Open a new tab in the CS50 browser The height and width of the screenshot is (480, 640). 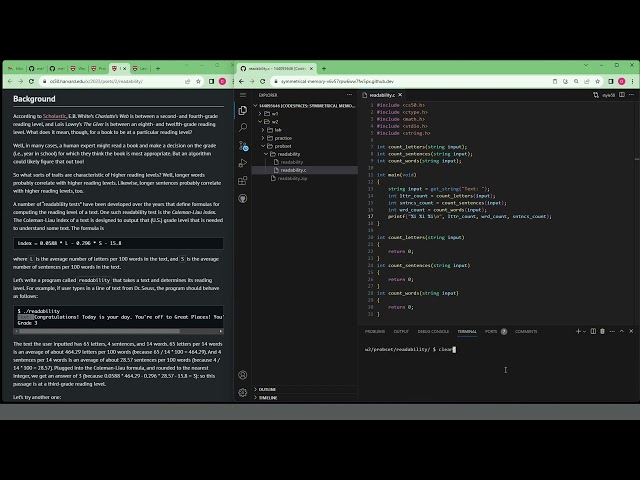[158, 69]
